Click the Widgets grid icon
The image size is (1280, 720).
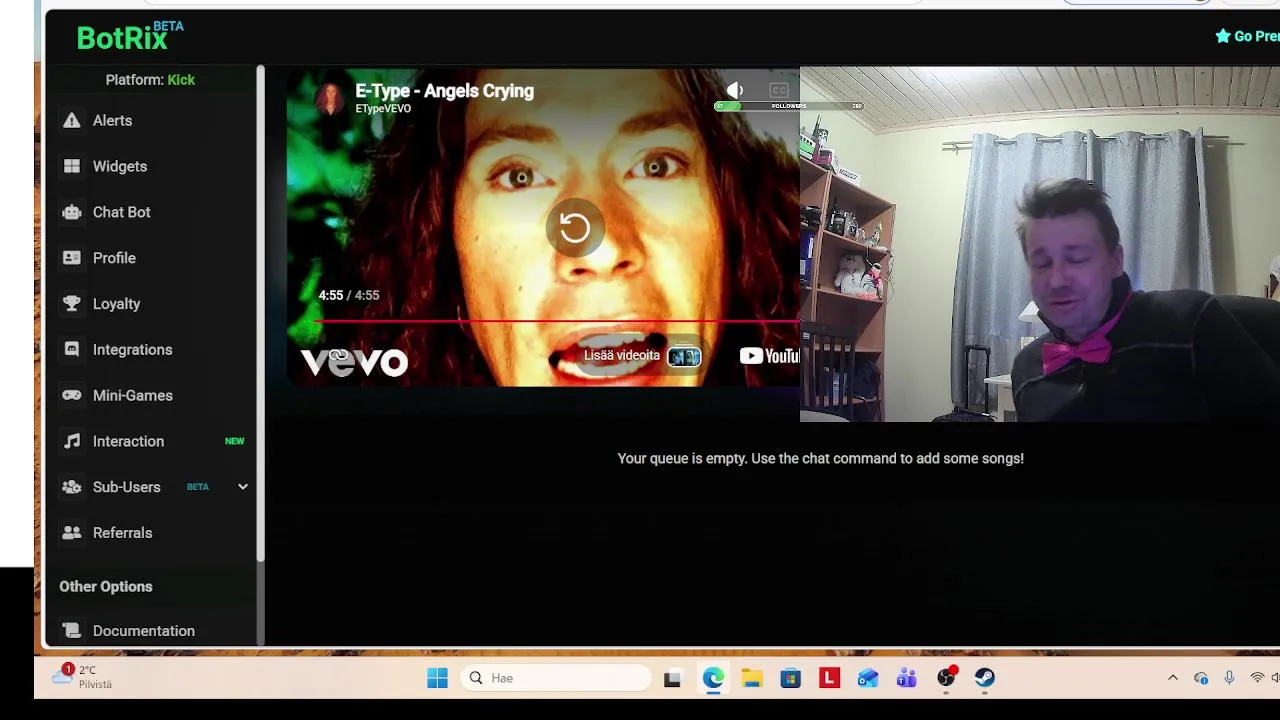(72, 166)
